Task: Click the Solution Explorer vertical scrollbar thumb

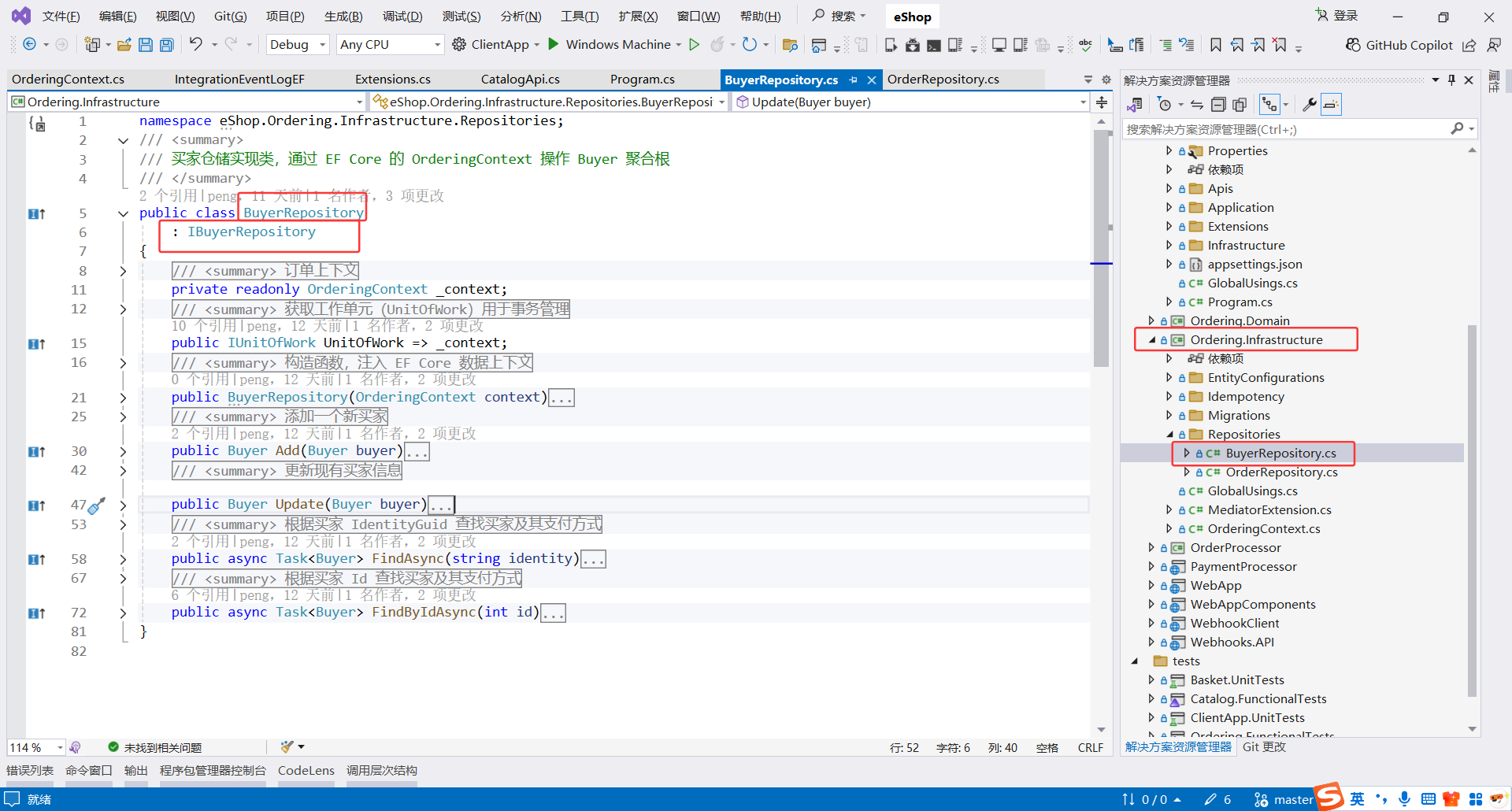Action: coord(1472,510)
